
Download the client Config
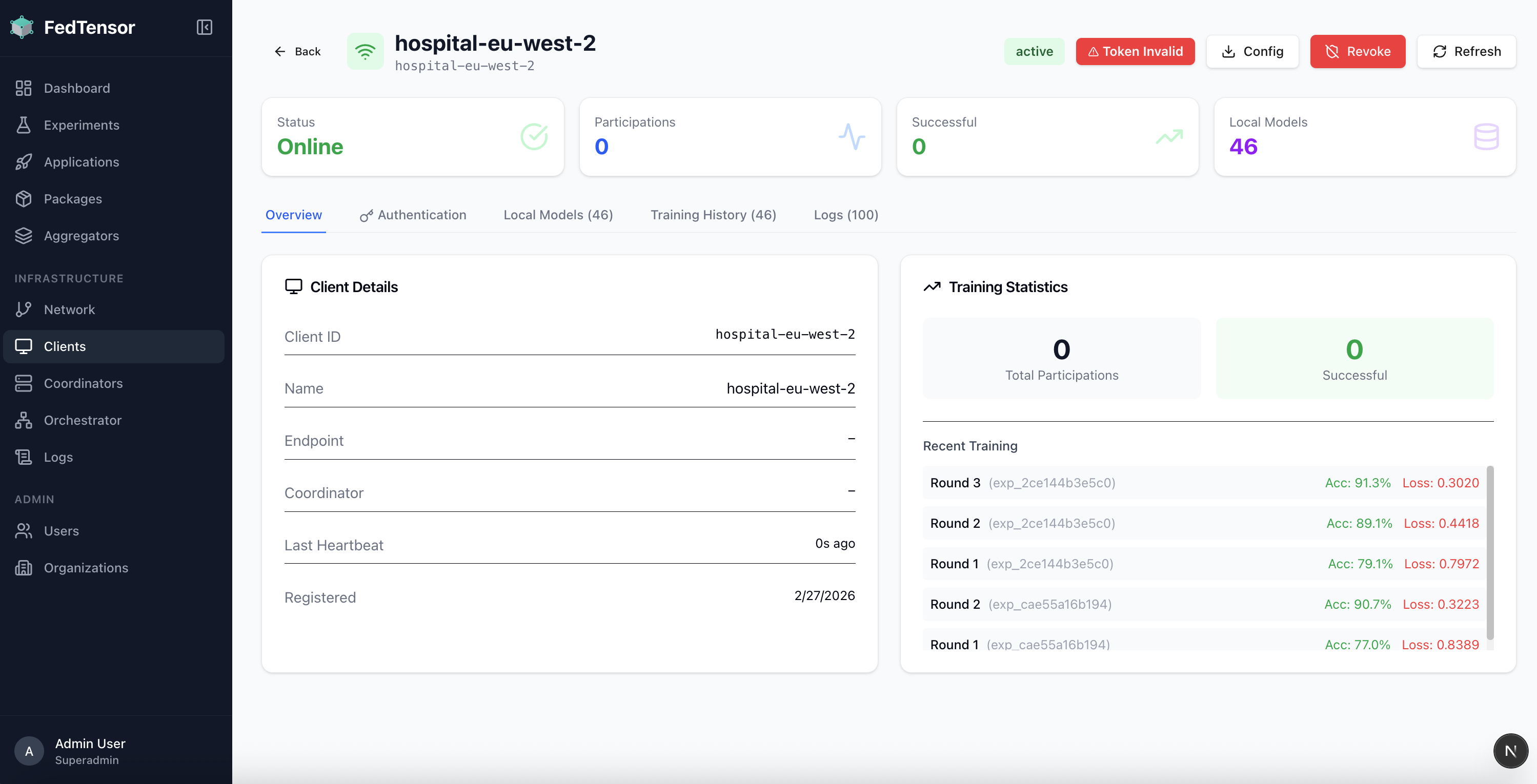pos(1252,52)
